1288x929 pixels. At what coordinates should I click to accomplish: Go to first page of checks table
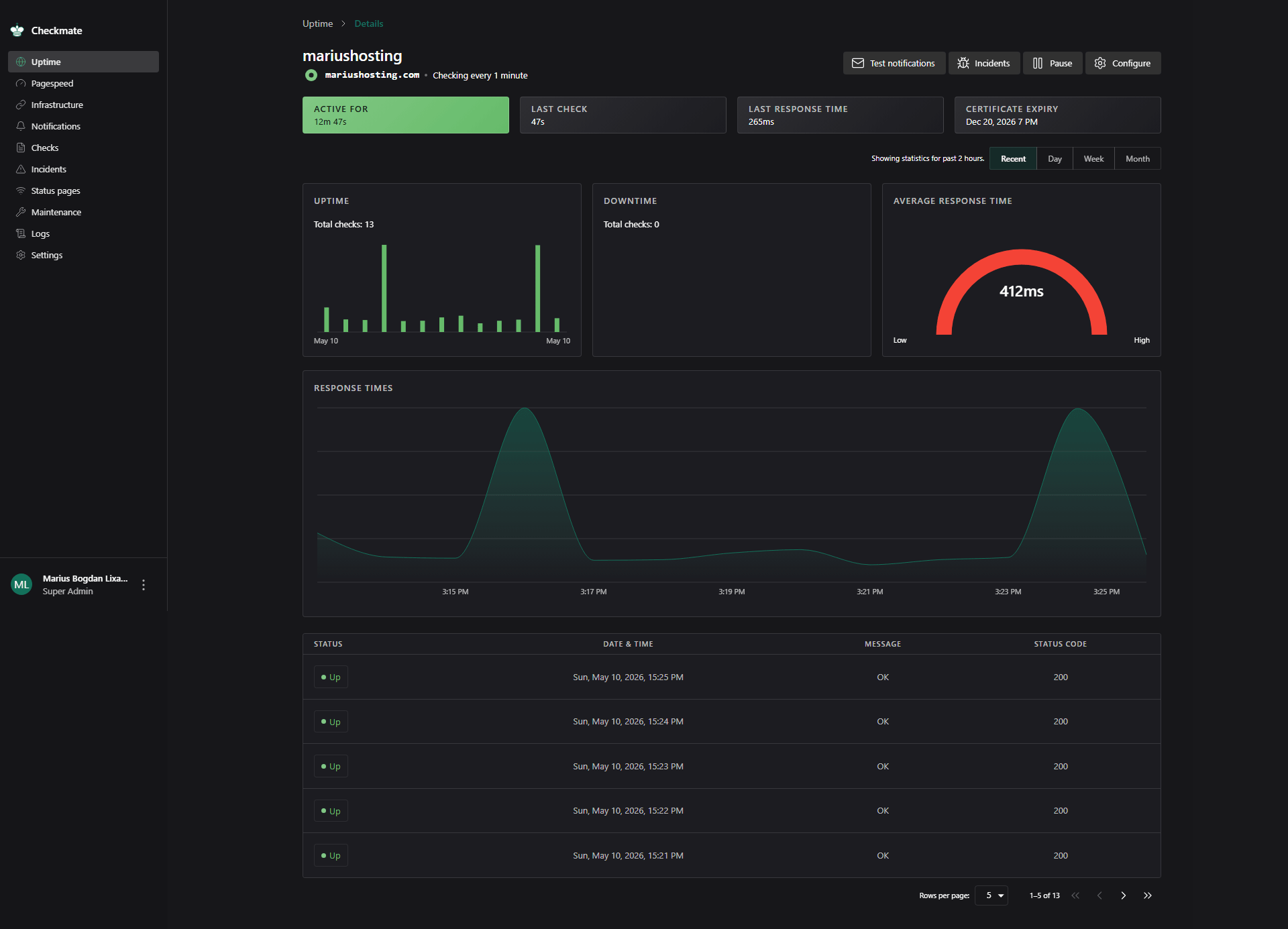coord(1075,895)
